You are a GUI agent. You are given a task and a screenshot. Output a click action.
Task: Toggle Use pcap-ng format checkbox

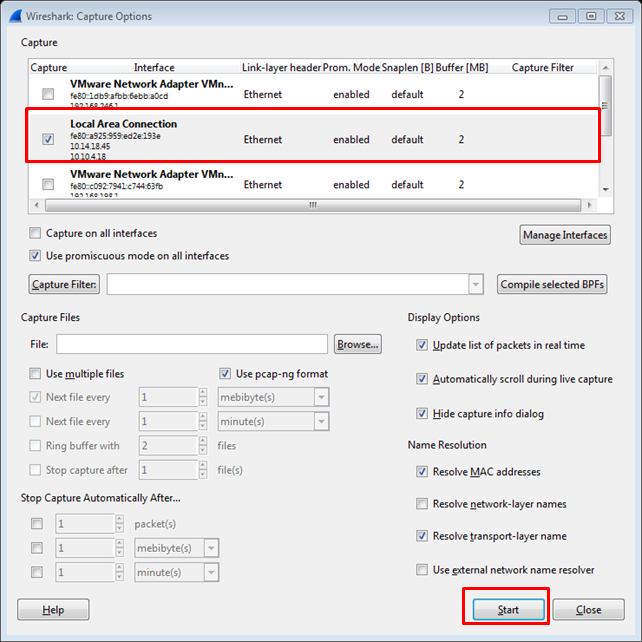click(x=225, y=373)
